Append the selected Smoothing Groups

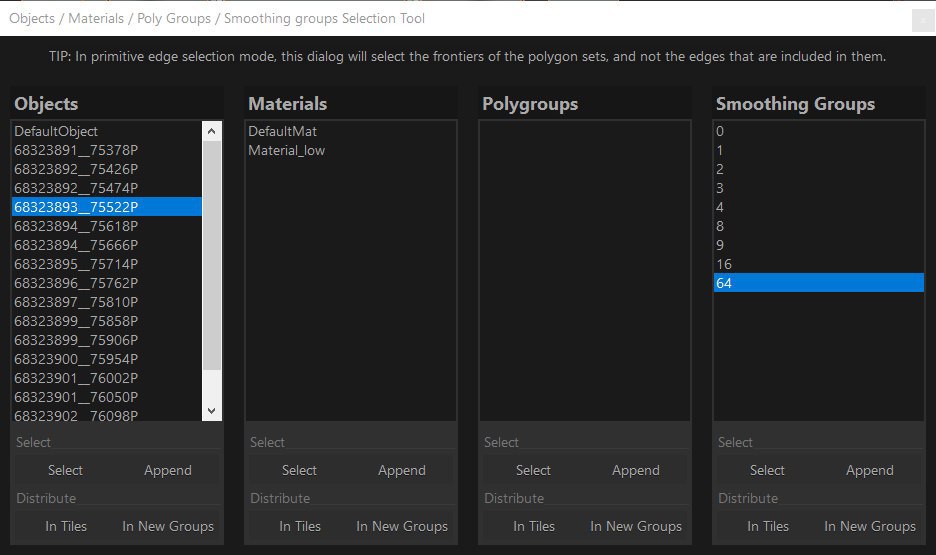click(870, 470)
